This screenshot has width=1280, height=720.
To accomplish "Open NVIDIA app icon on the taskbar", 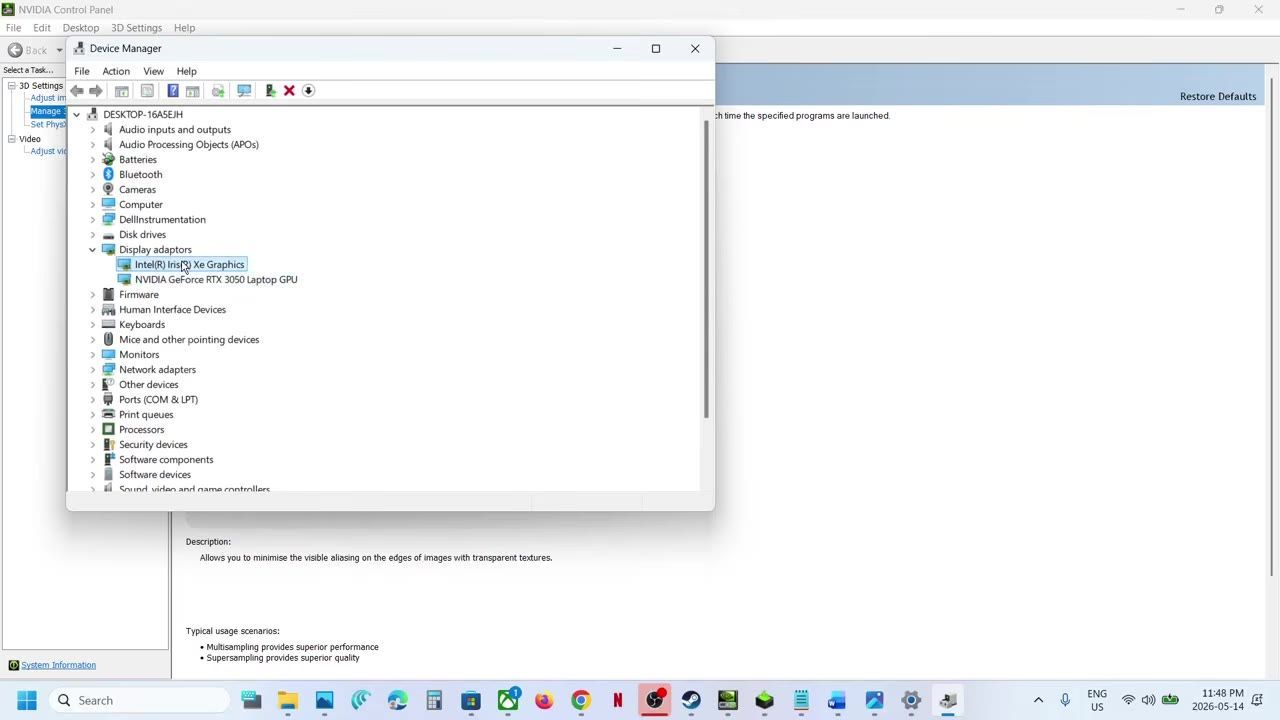I will pos(728,700).
